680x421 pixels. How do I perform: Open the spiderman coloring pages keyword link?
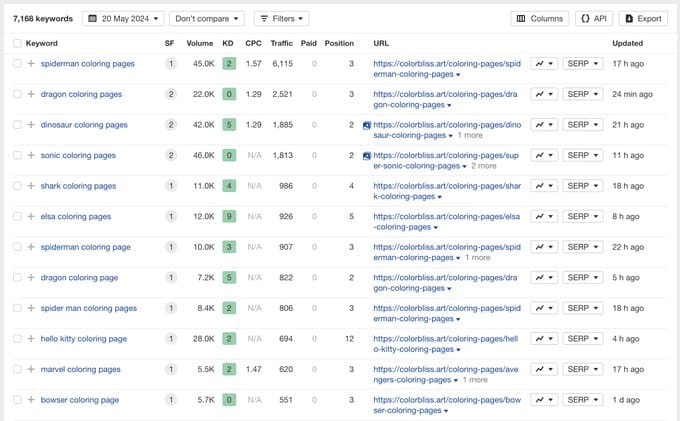click(x=88, y=64)
